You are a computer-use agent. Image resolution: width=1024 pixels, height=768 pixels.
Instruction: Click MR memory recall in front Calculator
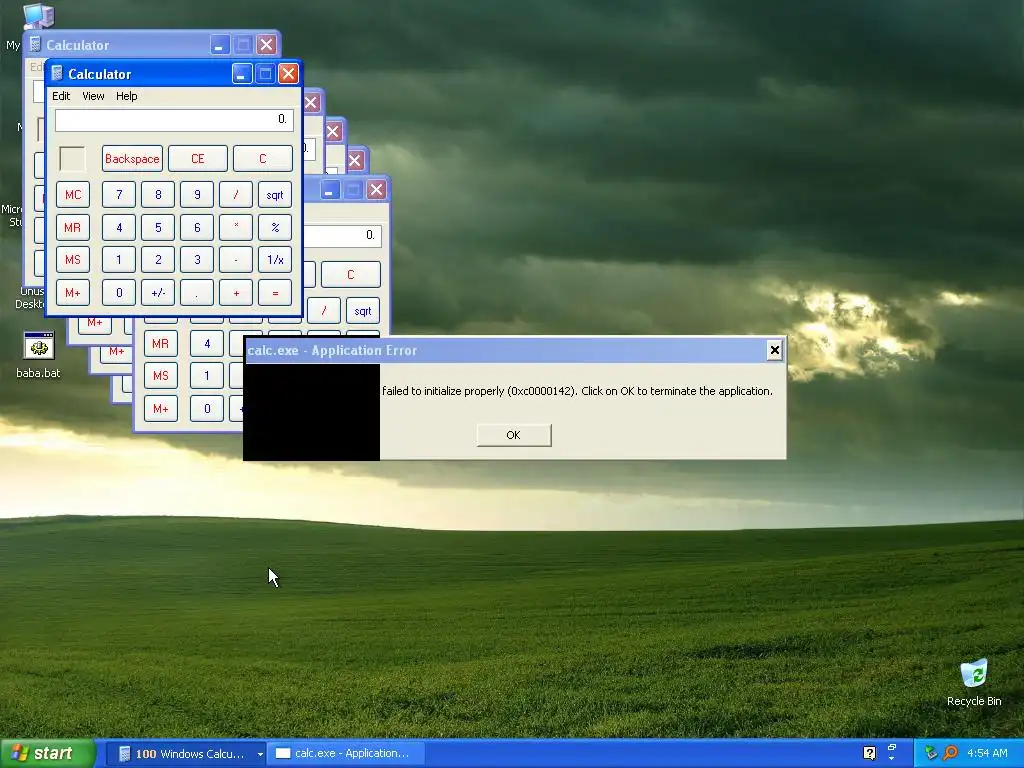click(72, 227)
